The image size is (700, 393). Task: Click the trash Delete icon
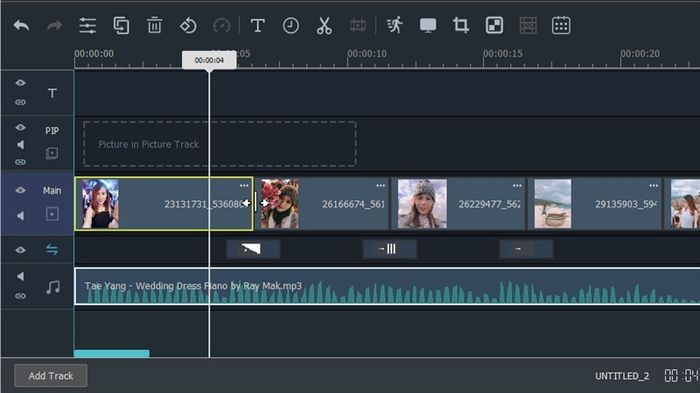[x=154, y=25]
